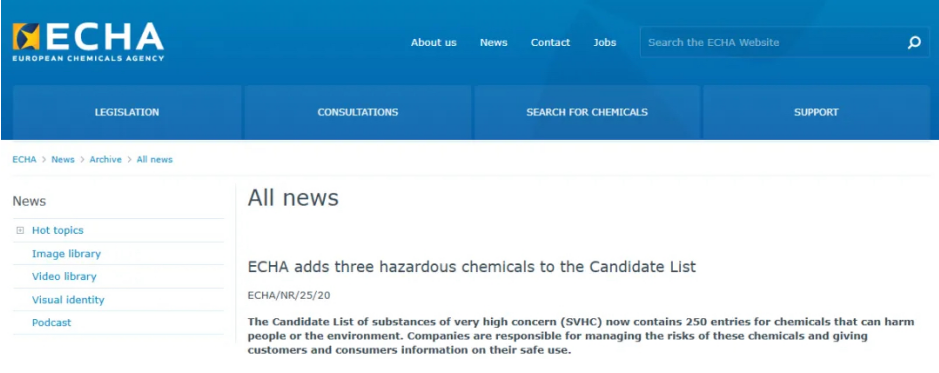Select the News breadcrumb link

[63, 159]
